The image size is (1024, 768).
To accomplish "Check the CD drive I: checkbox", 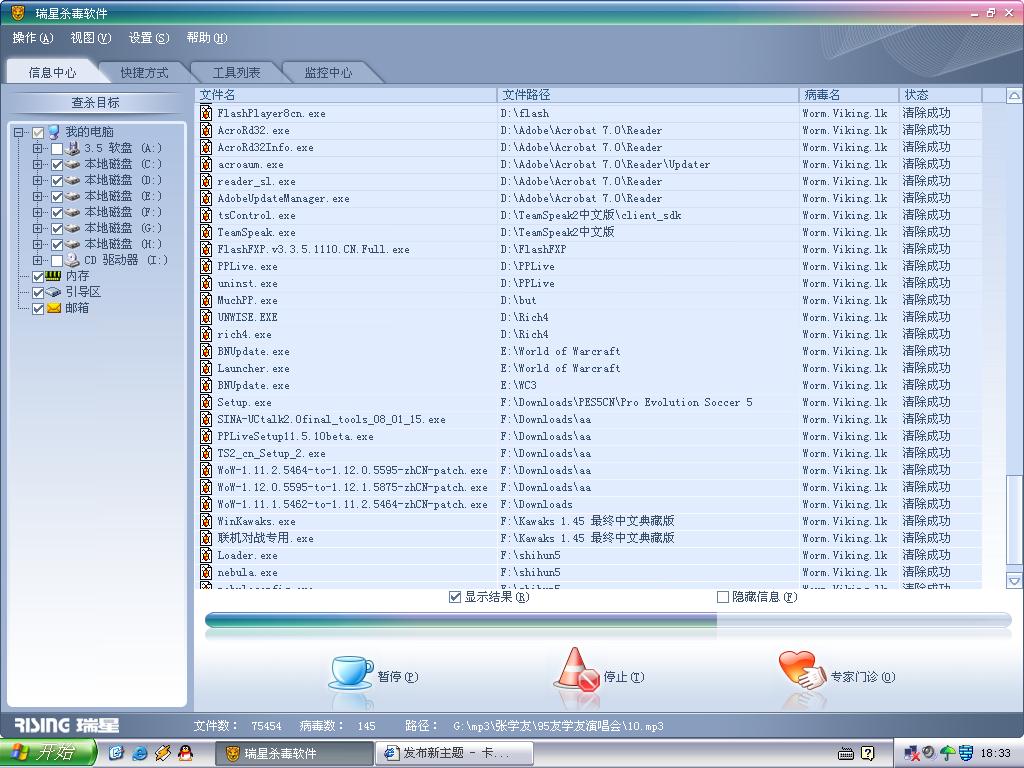I will 57,261.
